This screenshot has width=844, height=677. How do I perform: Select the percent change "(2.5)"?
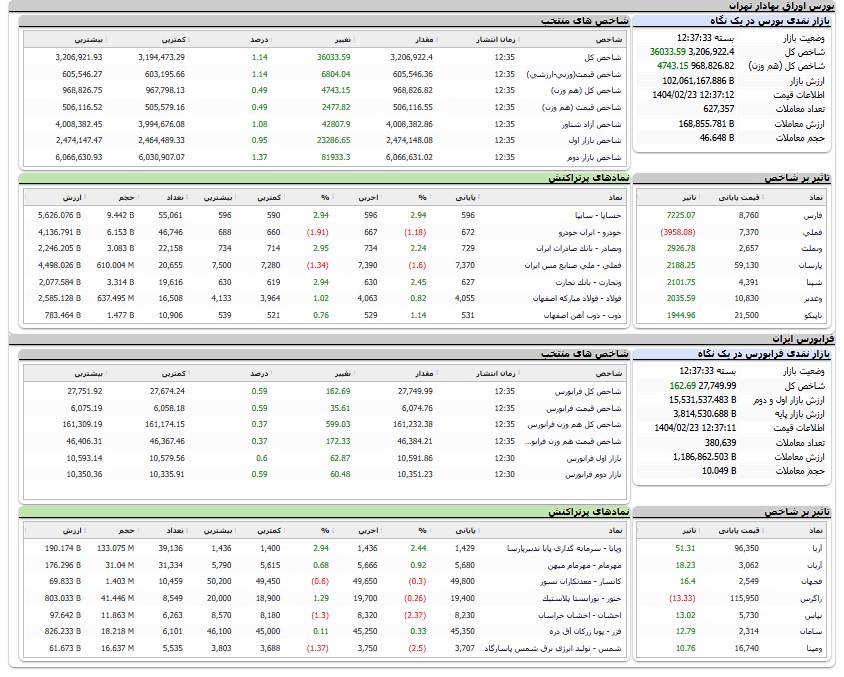pyautogui.click(x=417, y=648)
